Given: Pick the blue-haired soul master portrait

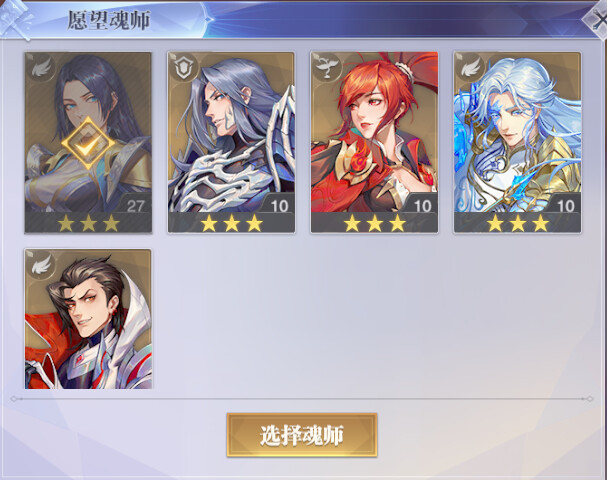Looking at the screenshot, I should tap(517, 142).
